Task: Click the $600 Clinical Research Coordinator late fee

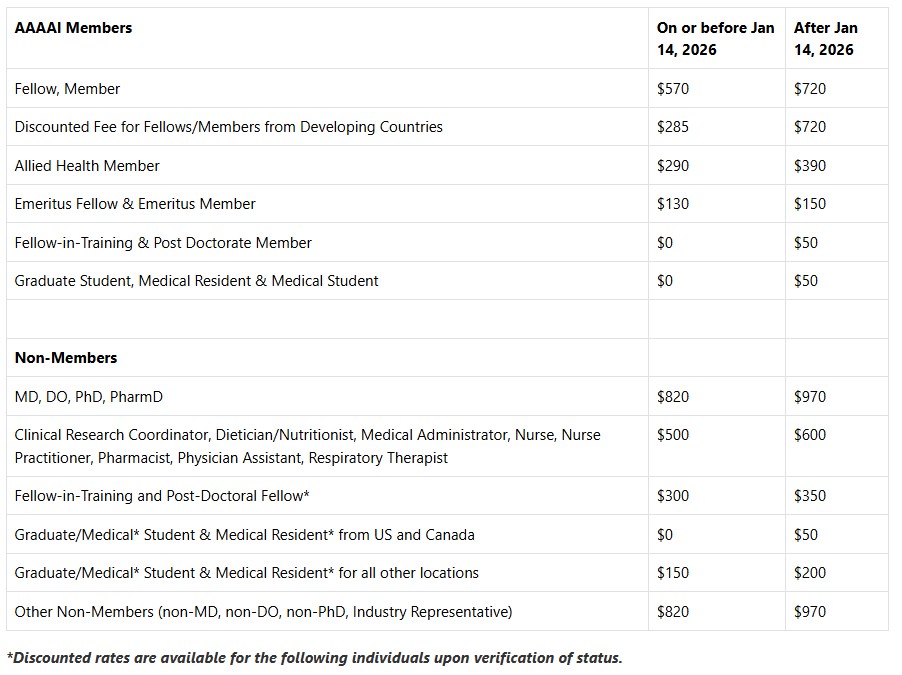Action: 810,435
